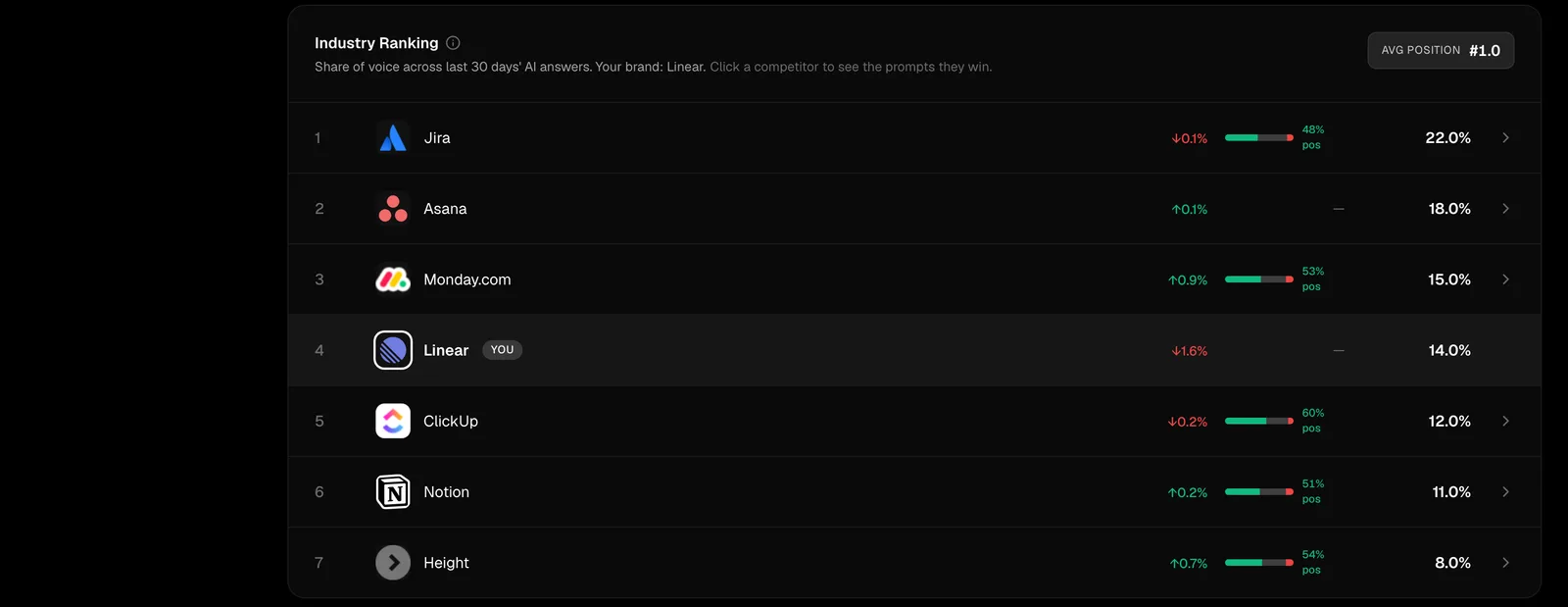The width and height of the screenshot is (1568, 607).
Task: Click the Height logo icon
Action: (x=393, y=563)
